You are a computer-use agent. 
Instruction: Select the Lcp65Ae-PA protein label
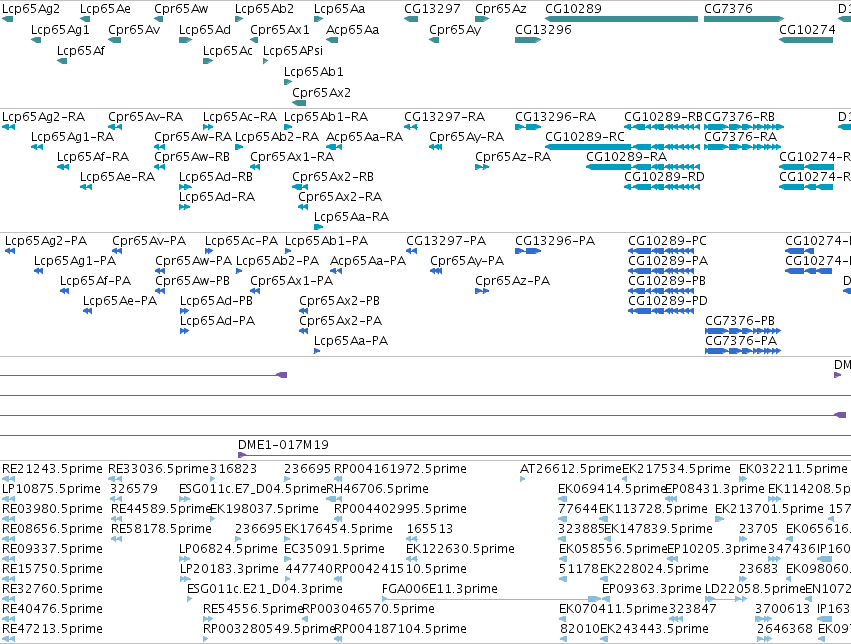[x=120, y=301]
